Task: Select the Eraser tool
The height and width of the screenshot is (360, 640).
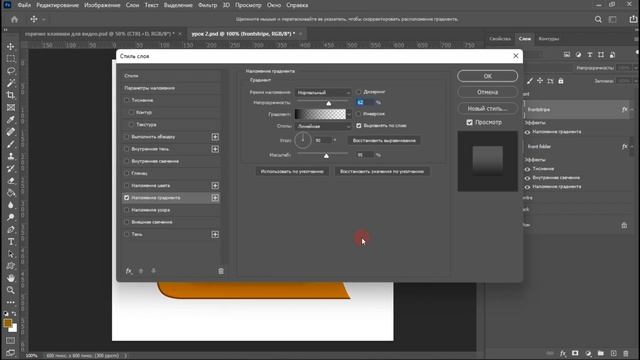Action: click(x=11, y=180)
